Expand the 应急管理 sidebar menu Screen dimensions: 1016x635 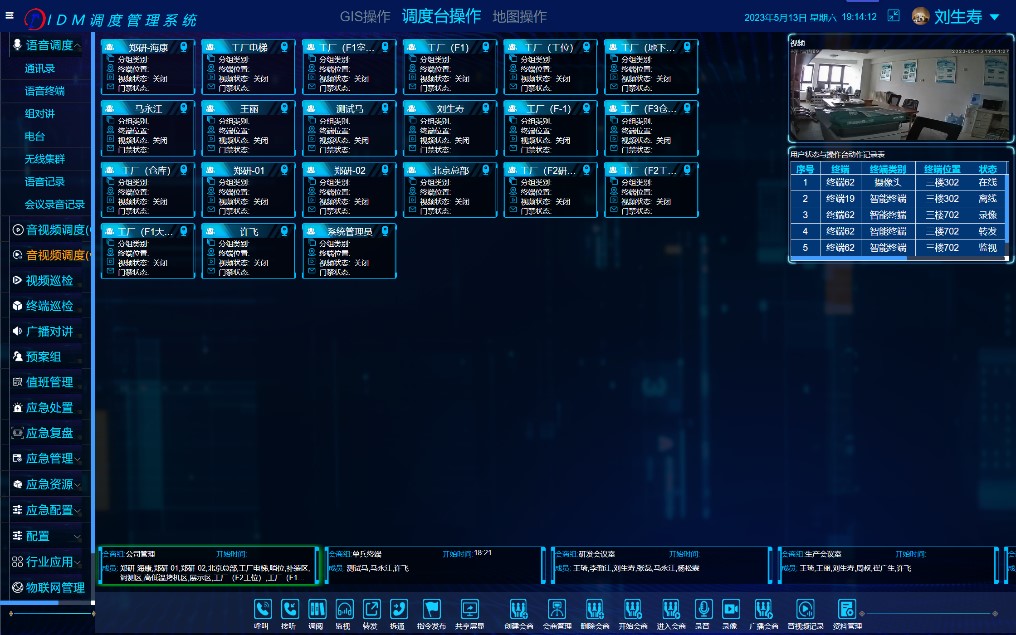[49, 458]
